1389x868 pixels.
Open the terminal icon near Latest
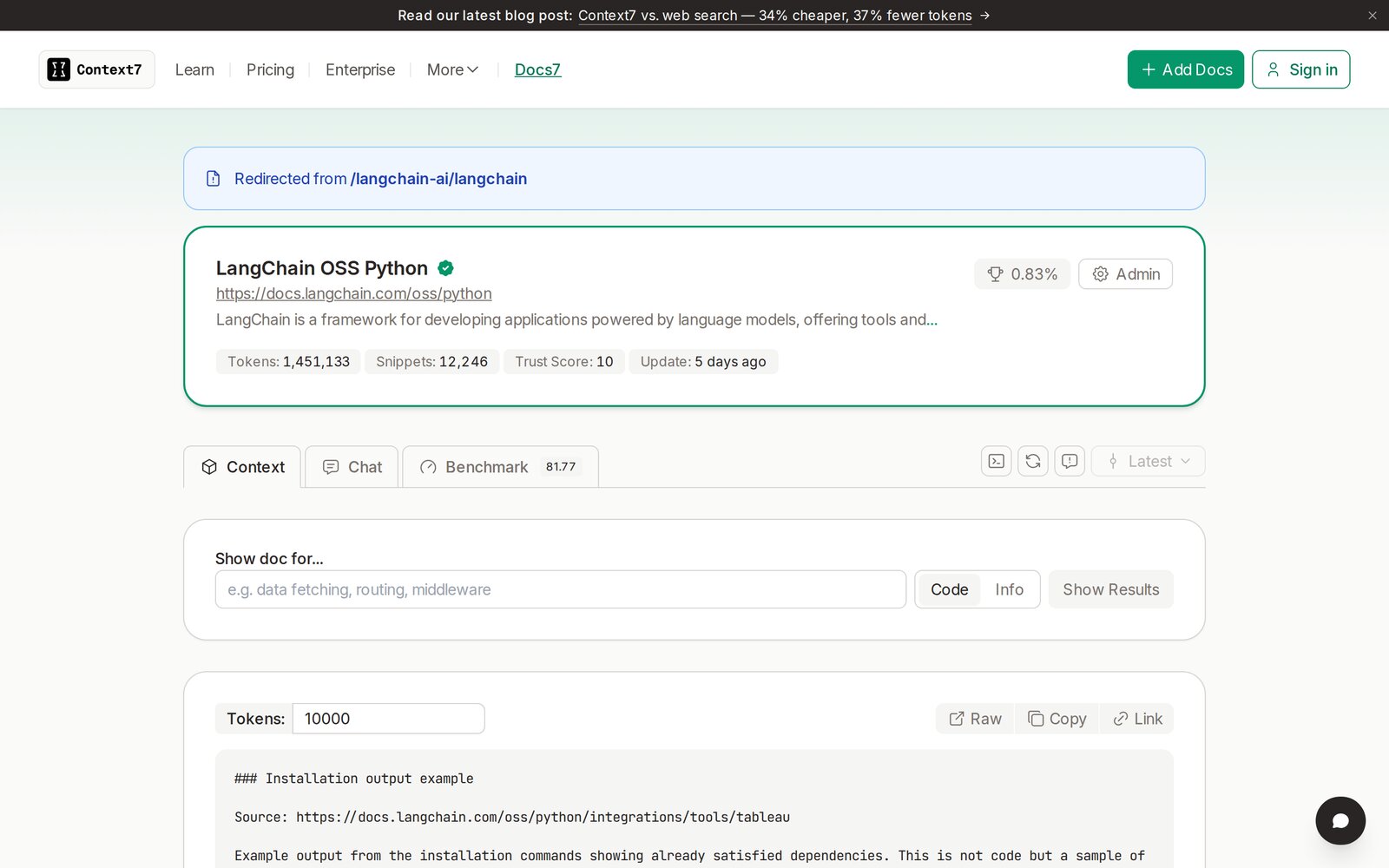click(x=997, y=461)
